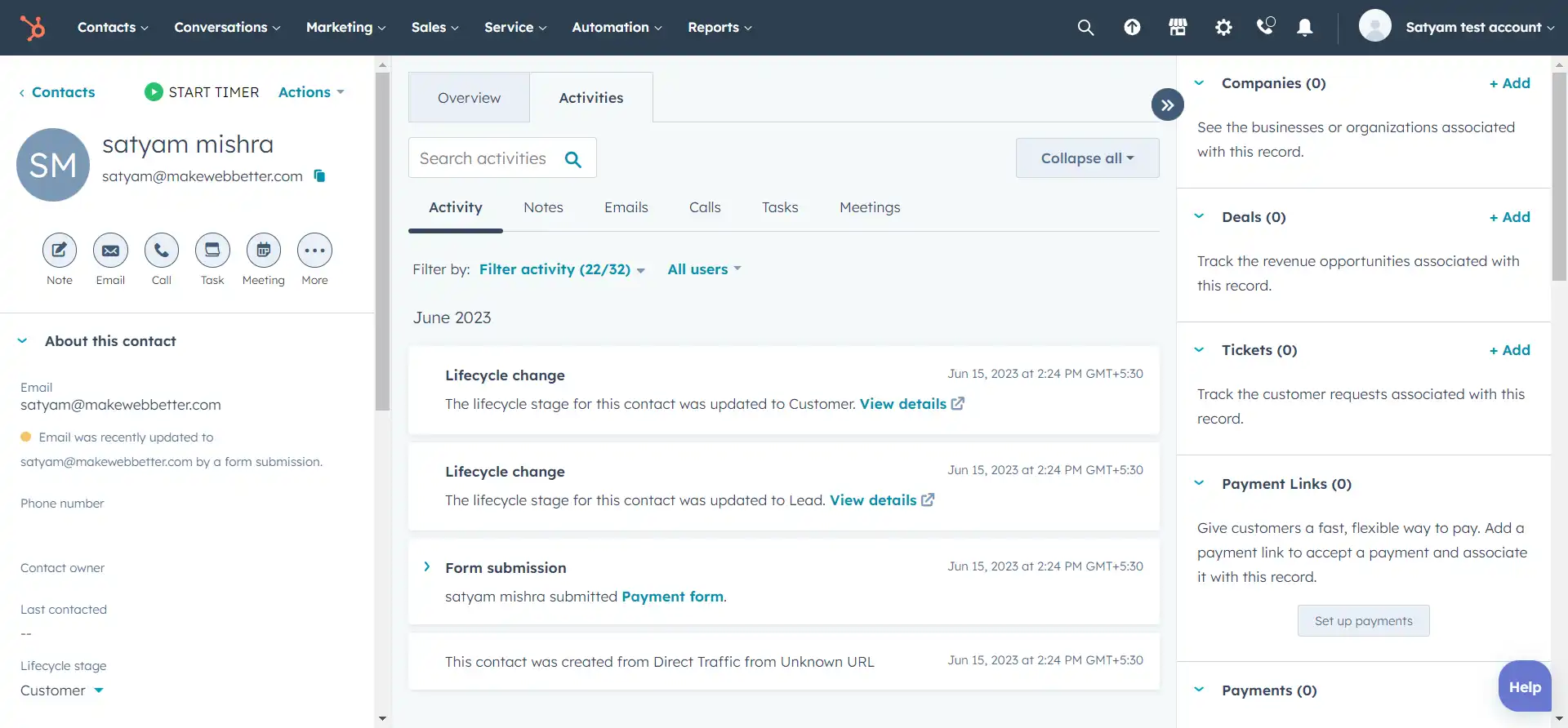Screen dimensions: 1568x728
Task: Click the Set up payments button
Action: point(1363,621)
